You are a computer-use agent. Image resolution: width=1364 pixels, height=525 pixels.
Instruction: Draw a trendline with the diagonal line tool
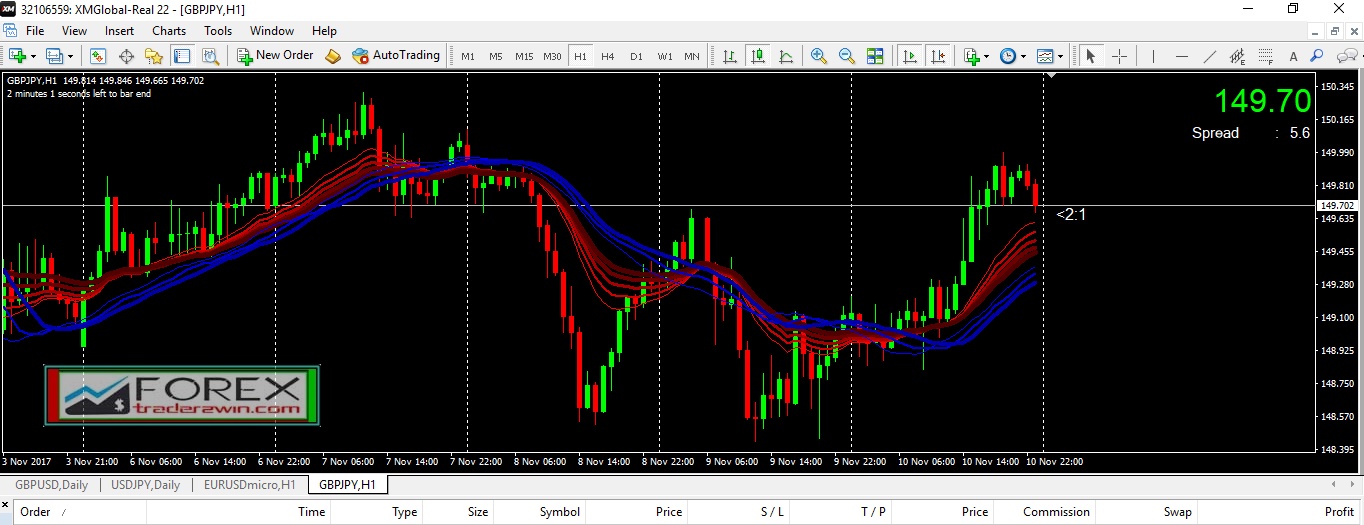1209,56
